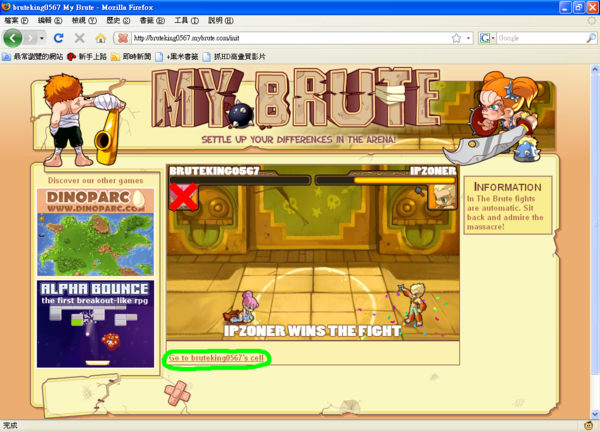Viewport: 600px width, 432px height.
Task: Open the 最常瀏覽的網站 bookmark folder
Action: (33, 57)
